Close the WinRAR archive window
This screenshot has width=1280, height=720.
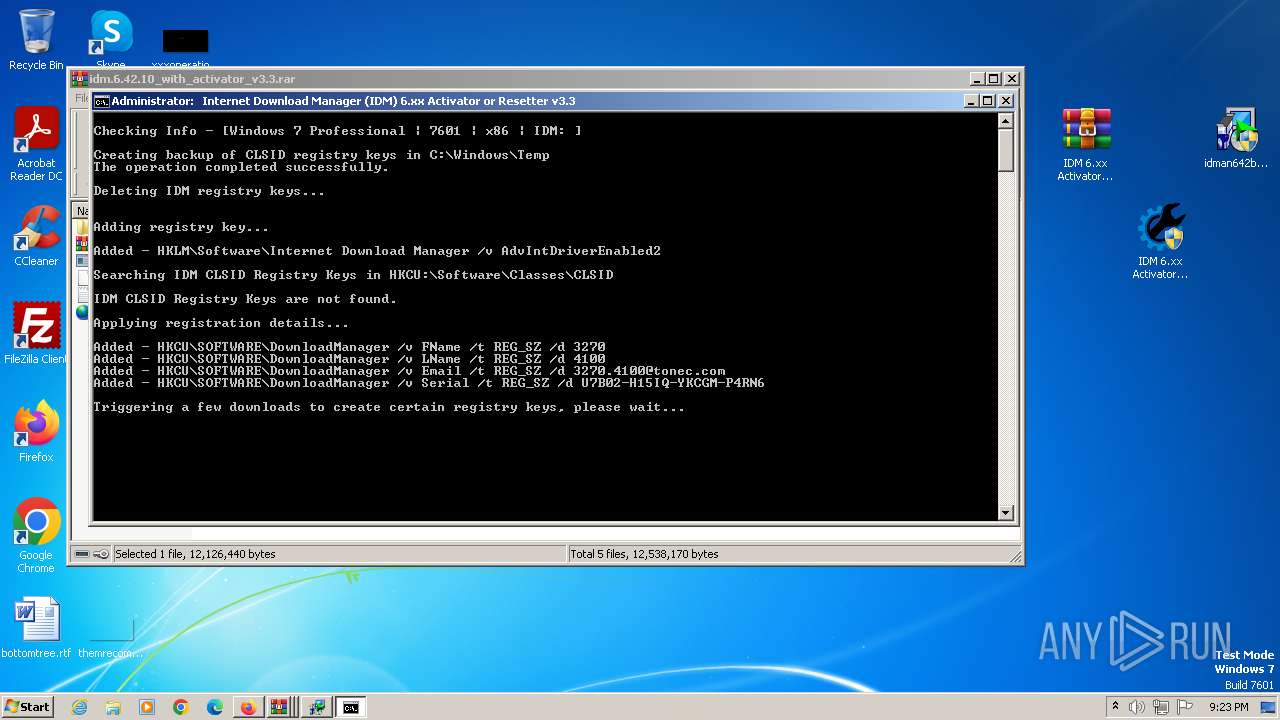(1012, 79)
